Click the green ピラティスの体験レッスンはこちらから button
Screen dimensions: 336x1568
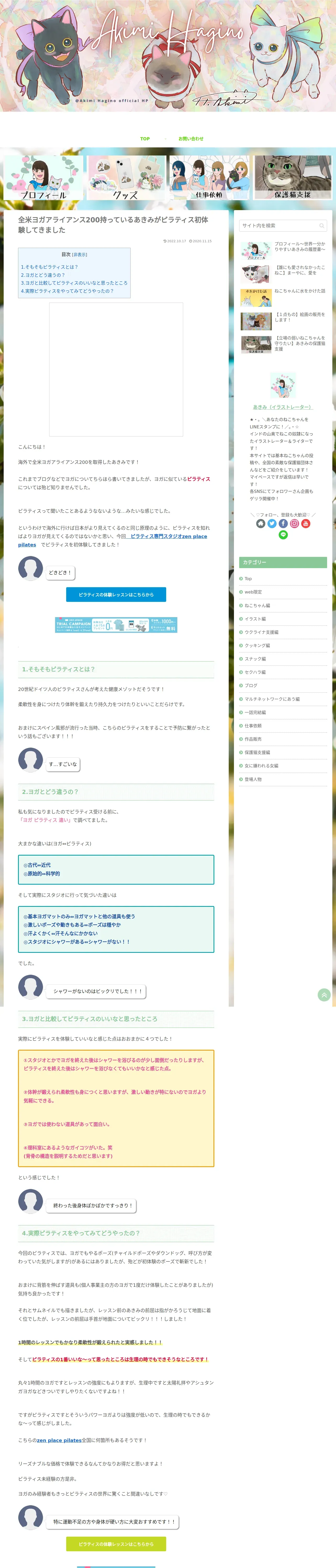pos(116,1544)
